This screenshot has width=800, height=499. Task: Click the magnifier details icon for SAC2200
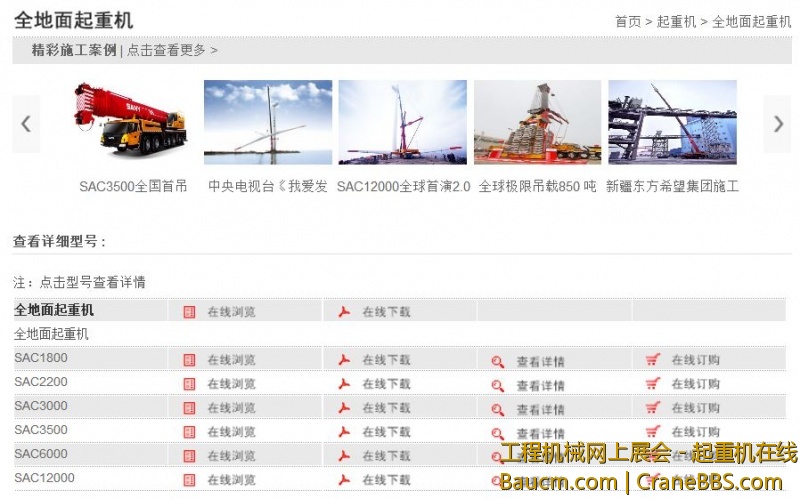(498, 386)
